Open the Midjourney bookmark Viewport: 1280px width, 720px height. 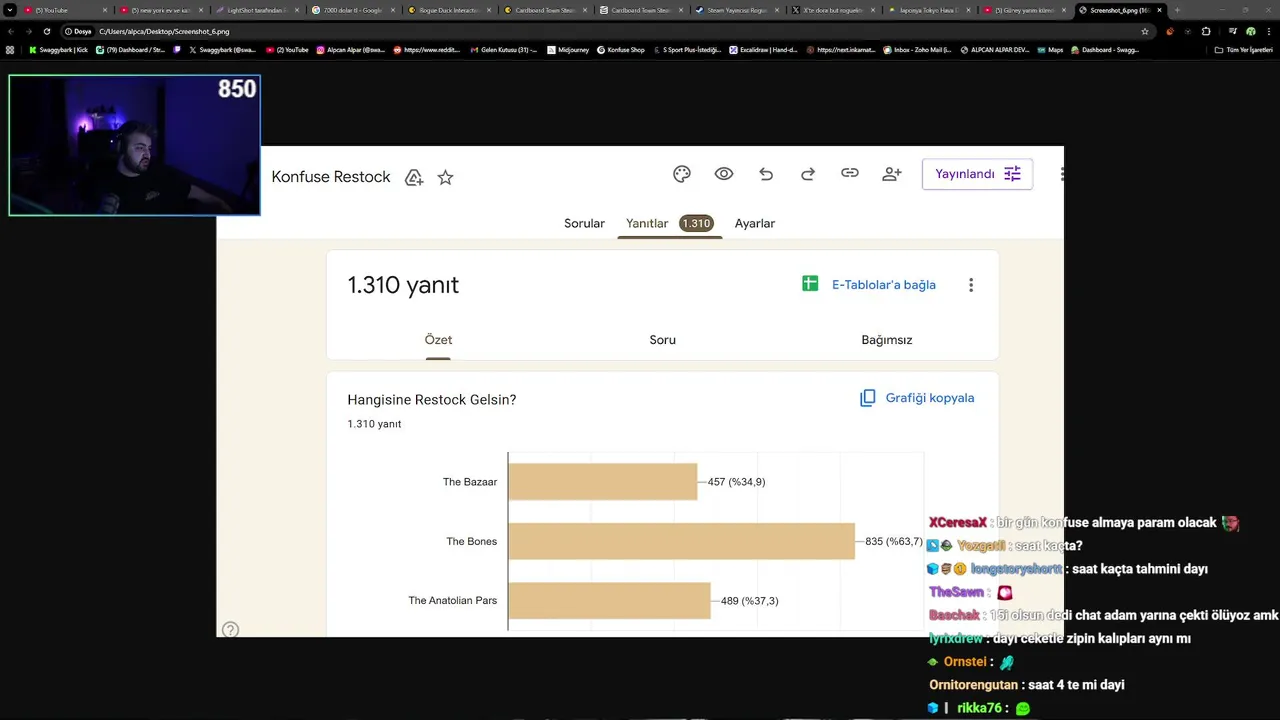coord(568,50)
